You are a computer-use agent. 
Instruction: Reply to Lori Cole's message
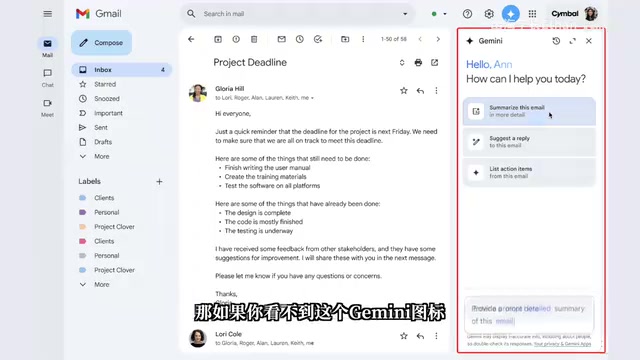tap(420, 336)
